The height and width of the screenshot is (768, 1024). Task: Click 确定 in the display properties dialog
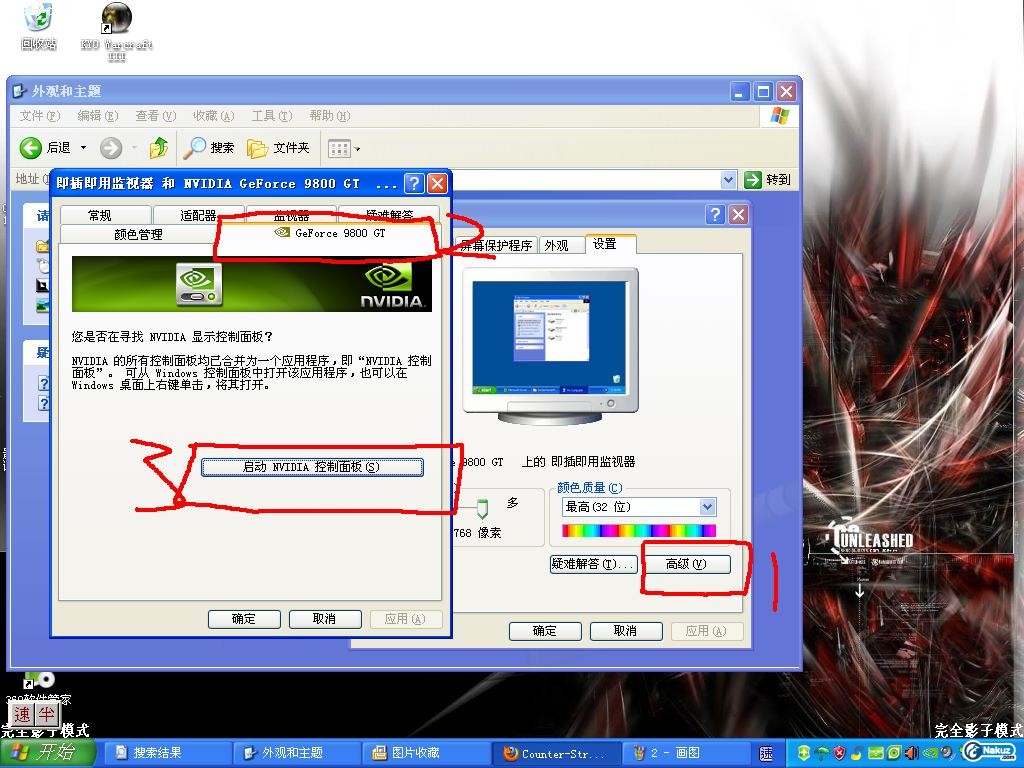tap(545, 631)
